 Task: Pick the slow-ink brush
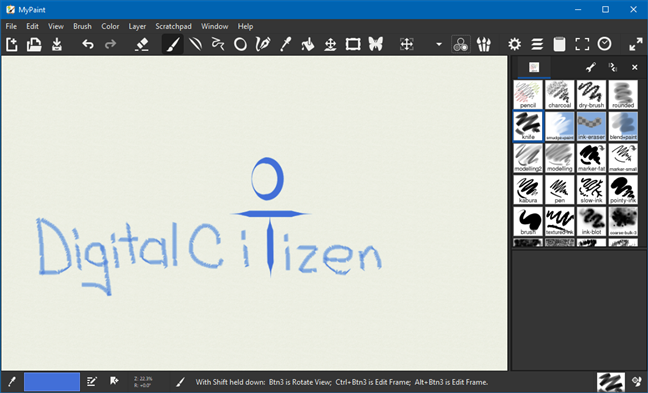coord(591,190)
